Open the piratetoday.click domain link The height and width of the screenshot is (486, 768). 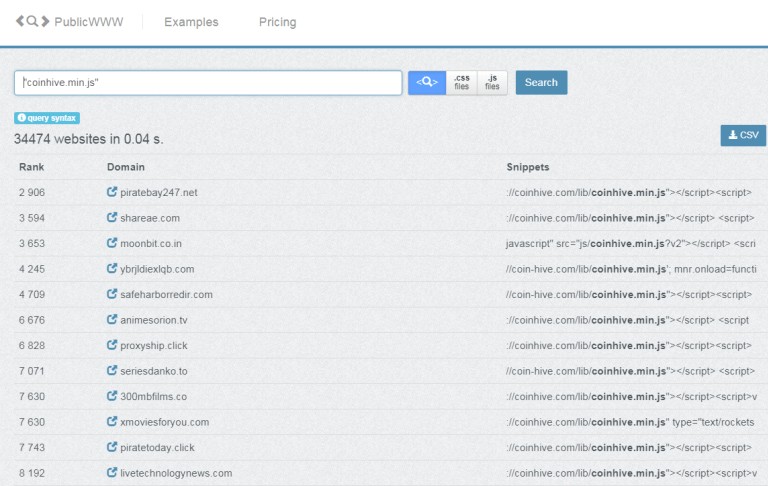click(157, 447)
